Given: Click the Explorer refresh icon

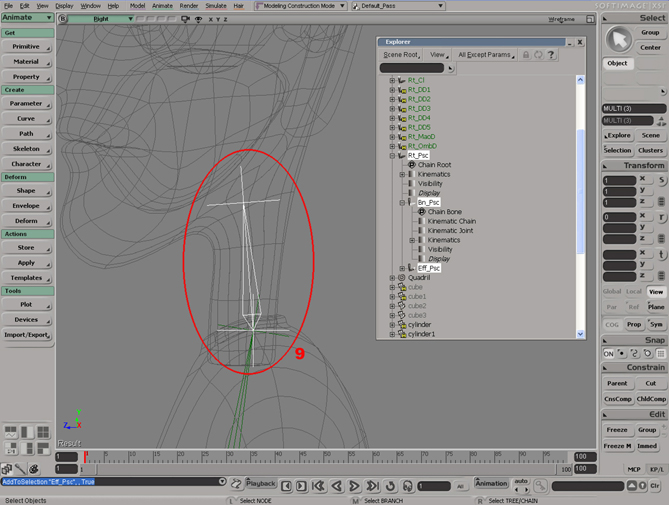Looking at the screenshot, I should click(539, 55).
